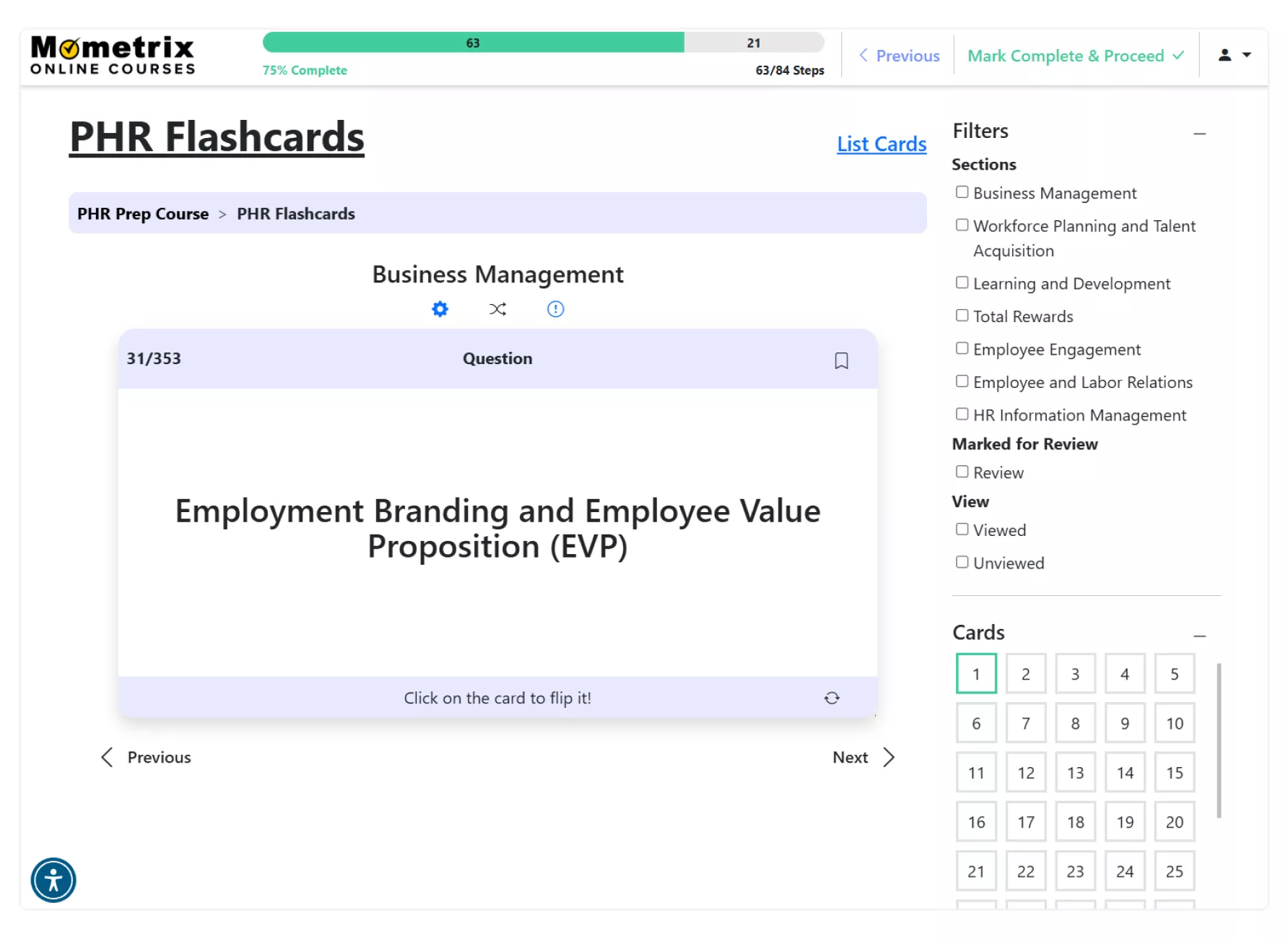Bookmark the current flashcard

tap(841, 360)
